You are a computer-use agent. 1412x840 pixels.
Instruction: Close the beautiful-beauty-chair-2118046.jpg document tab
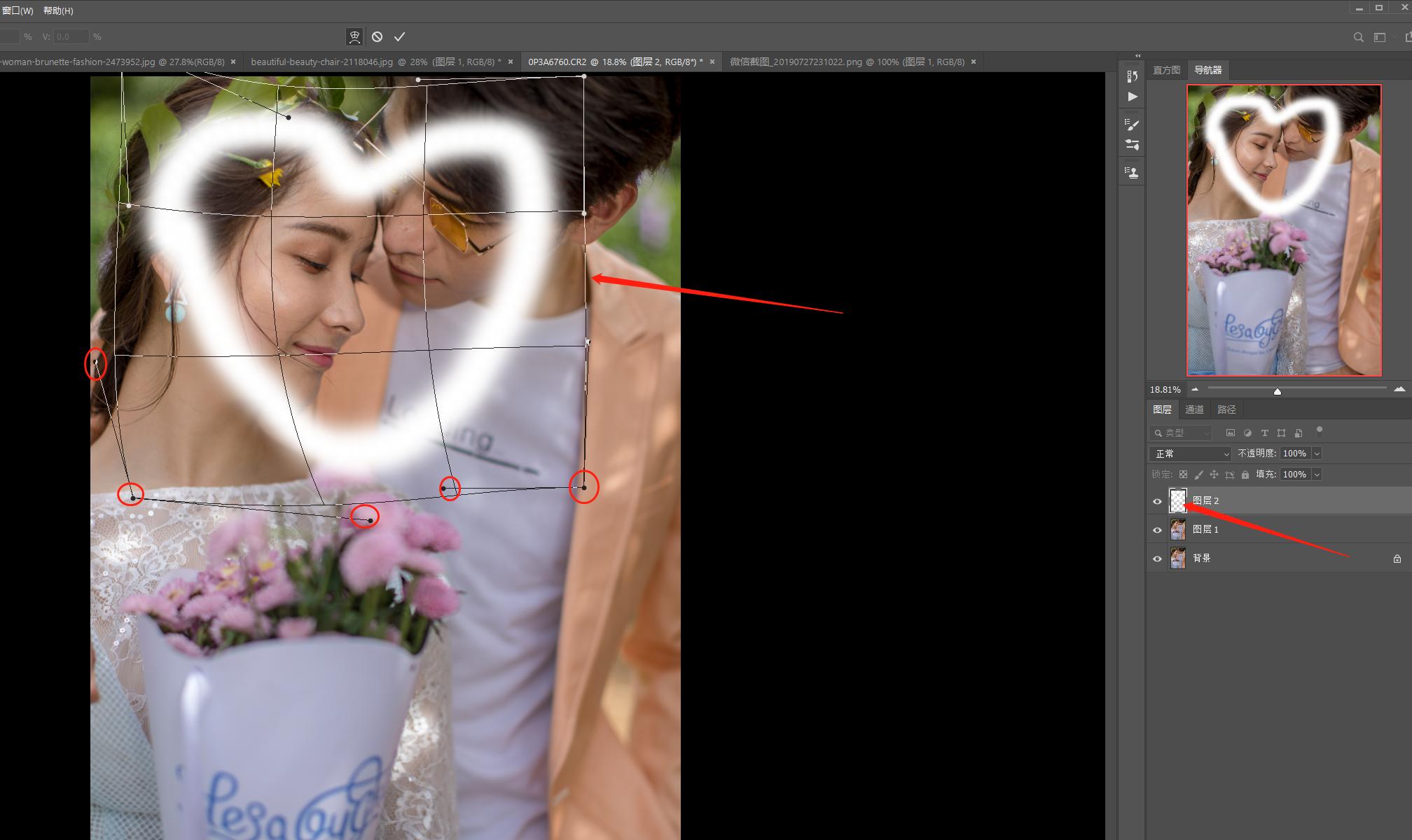coord(511,62)
